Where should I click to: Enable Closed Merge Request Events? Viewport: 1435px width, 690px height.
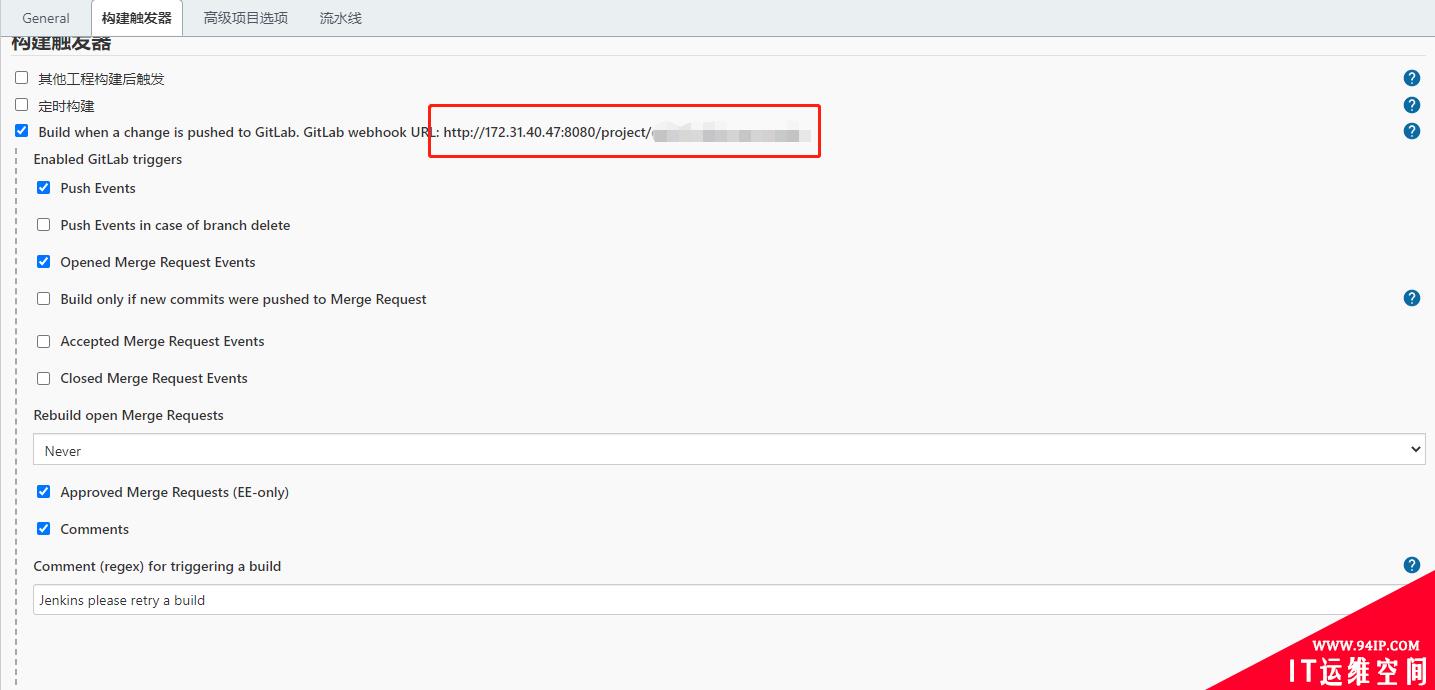coord(43,378)
